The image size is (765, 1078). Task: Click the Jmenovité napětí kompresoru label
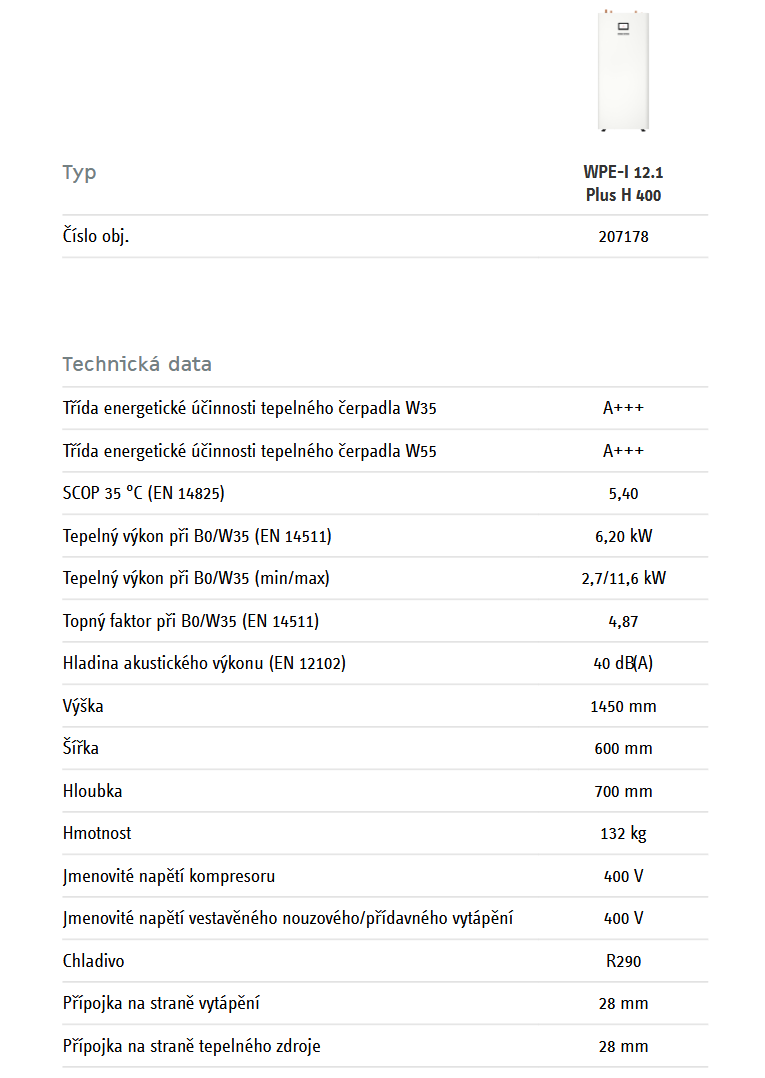pos(168,876)
